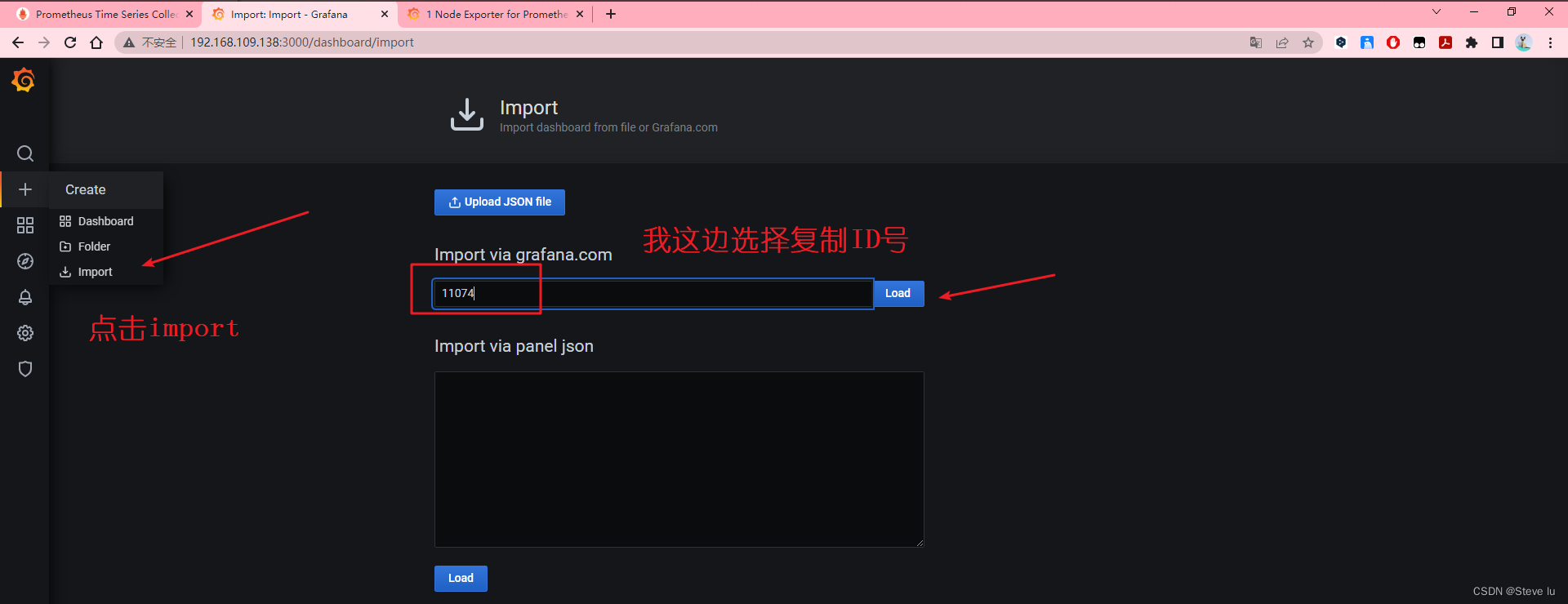1568x604 pixels.
Task: Click the "Import via grafana.com" heading text
Action: coord(523,255)
